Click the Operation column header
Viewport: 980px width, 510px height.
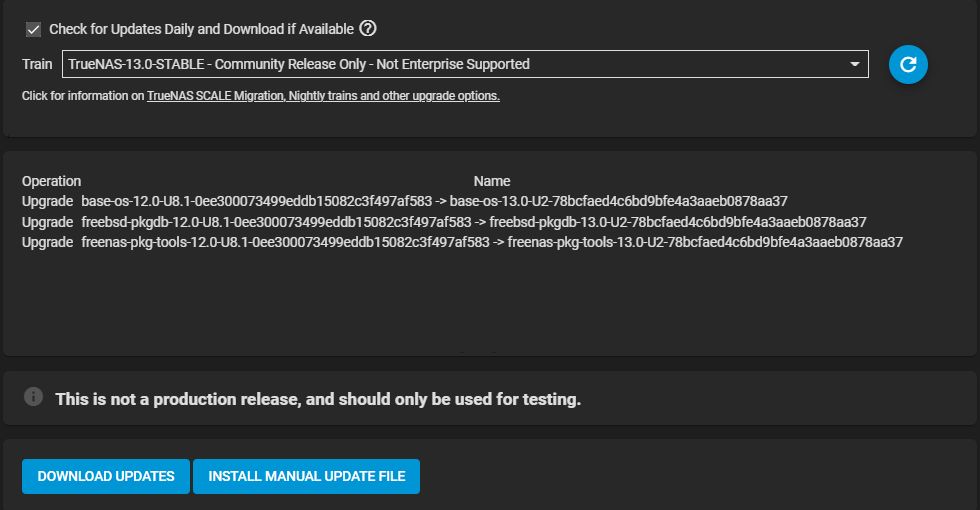coord(51,181)
